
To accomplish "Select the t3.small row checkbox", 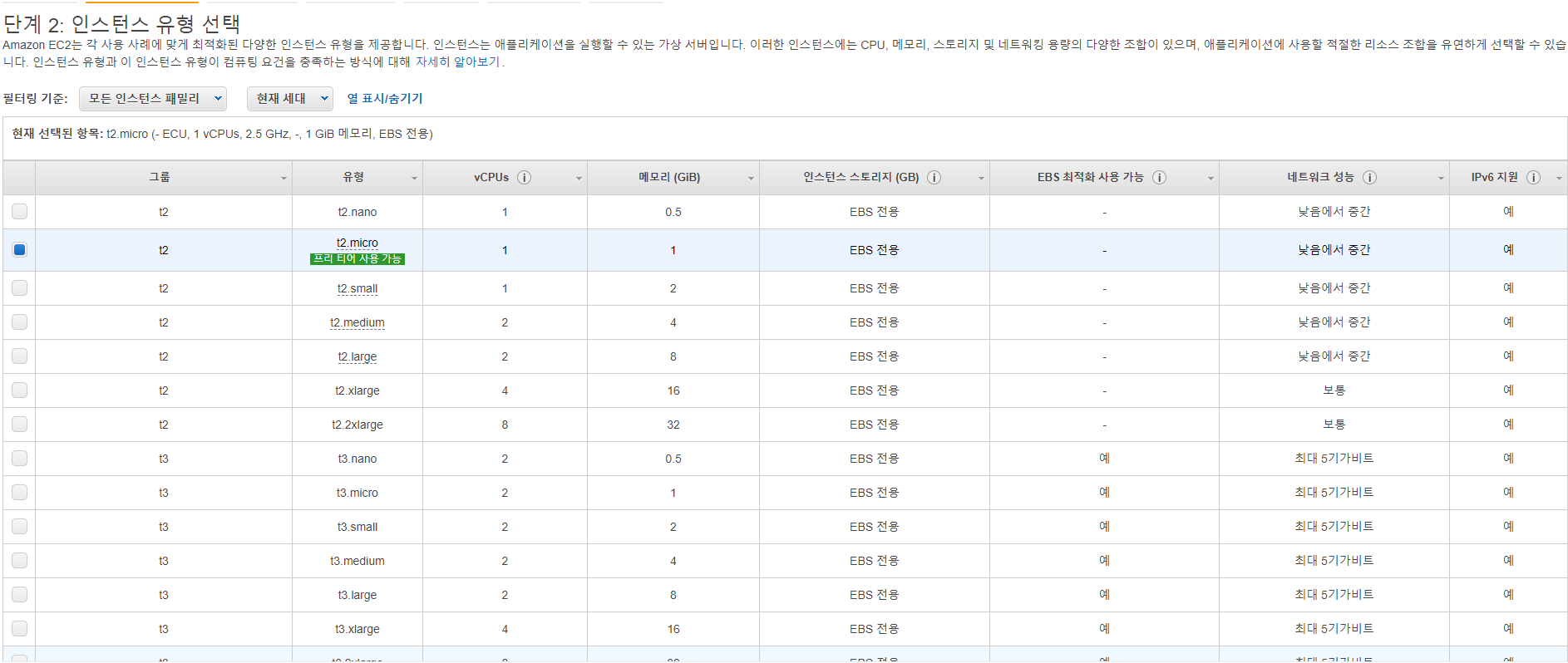I will 19,526.
